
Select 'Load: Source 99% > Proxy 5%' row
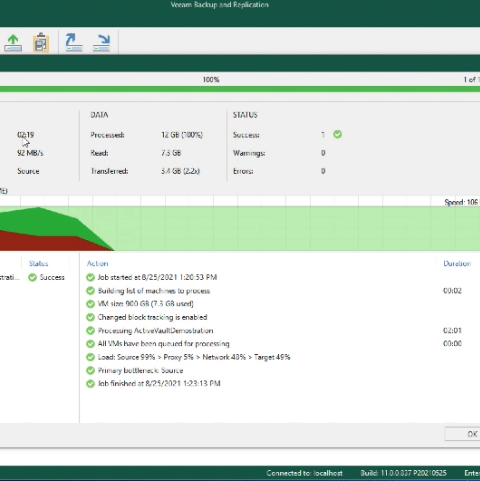[x=283, y=357]
